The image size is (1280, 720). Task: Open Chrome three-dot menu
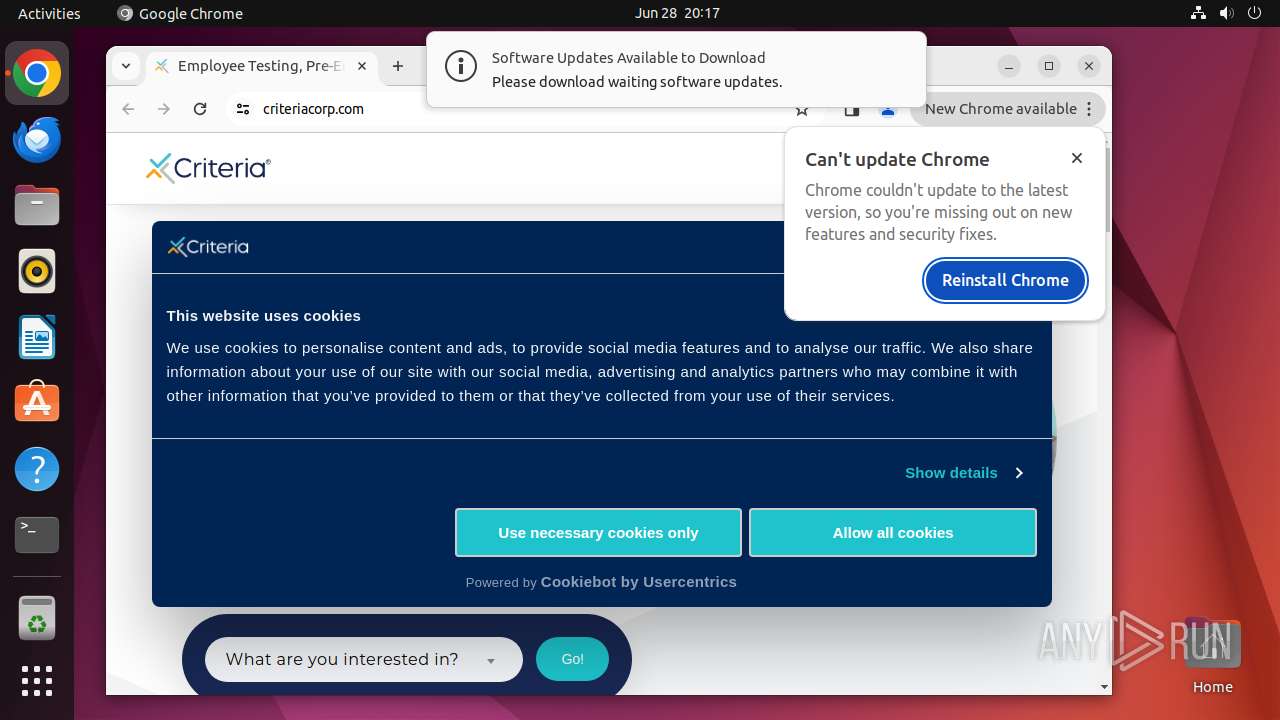pos(1089,109)
